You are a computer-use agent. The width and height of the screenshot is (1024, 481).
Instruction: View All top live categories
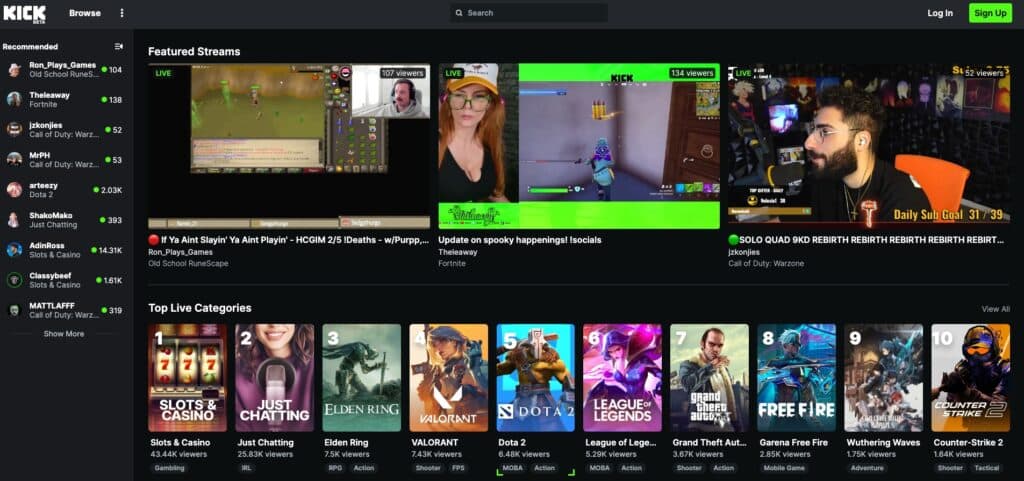995,309
